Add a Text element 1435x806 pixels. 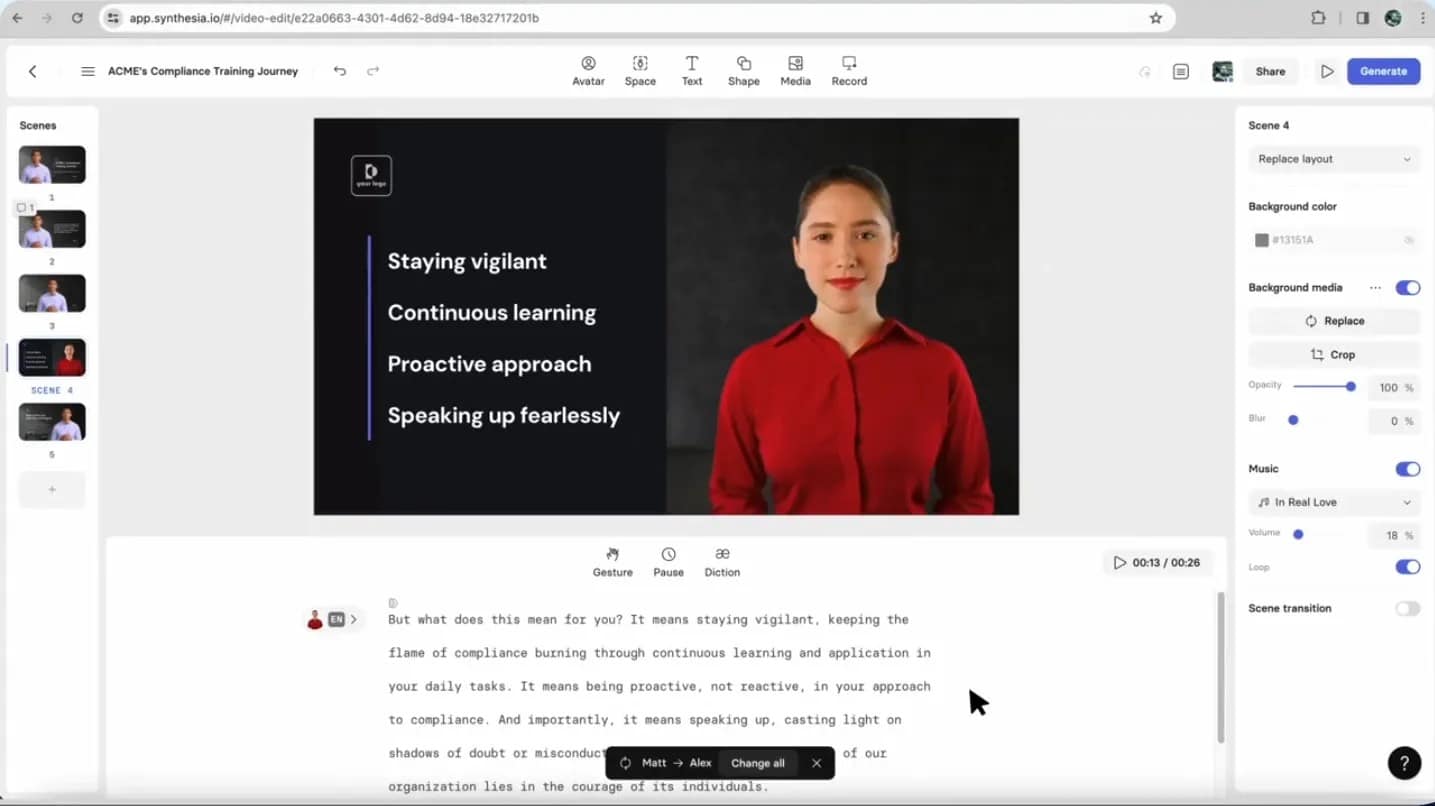pos(692,70)
